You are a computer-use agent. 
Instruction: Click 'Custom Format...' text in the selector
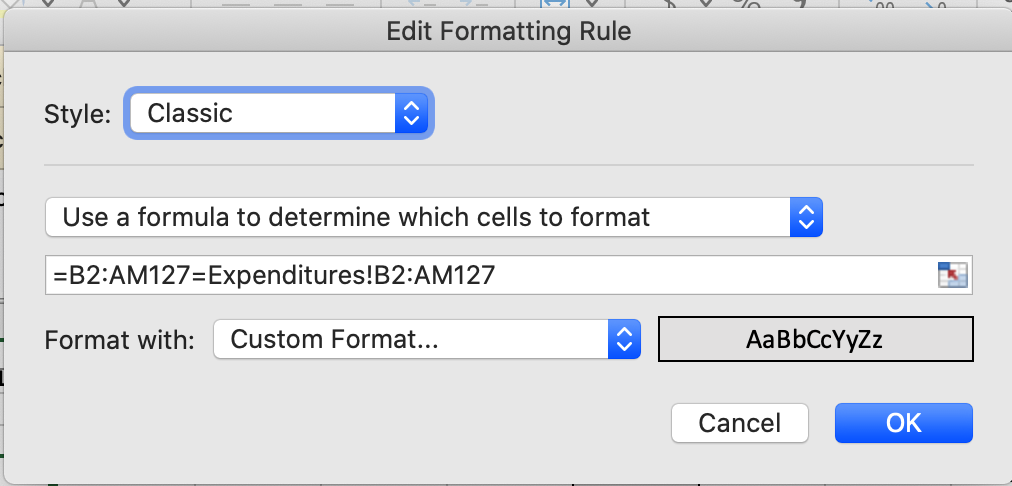(335, 340)
